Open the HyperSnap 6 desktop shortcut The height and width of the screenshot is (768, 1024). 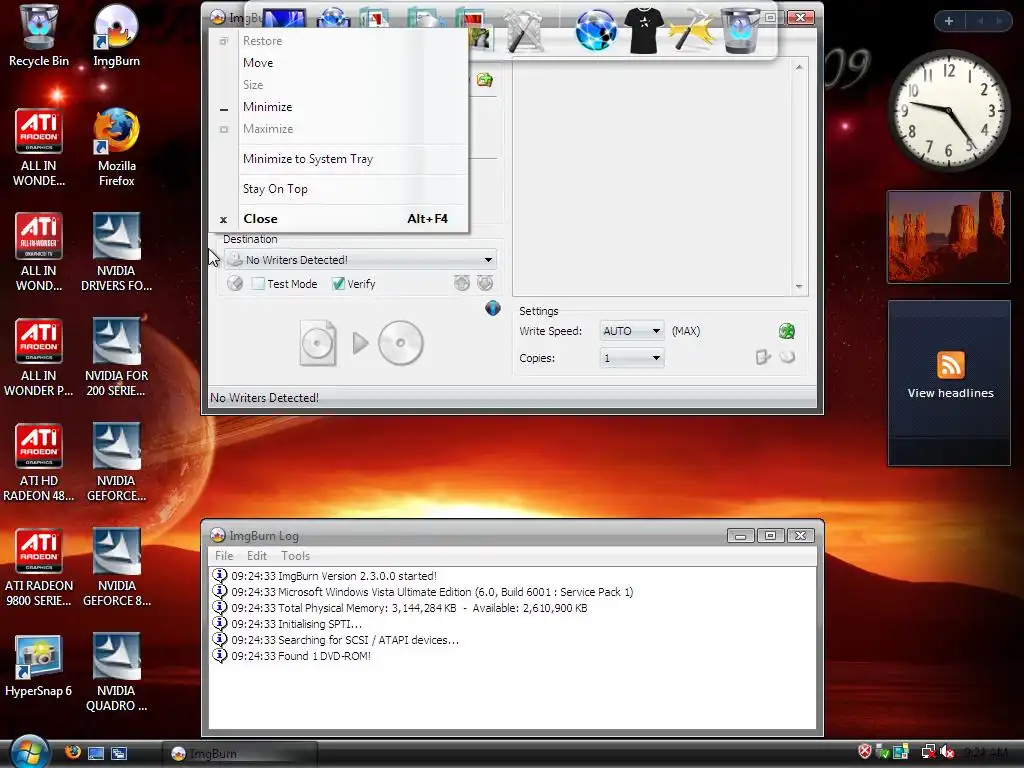click(x=39, y=666)
